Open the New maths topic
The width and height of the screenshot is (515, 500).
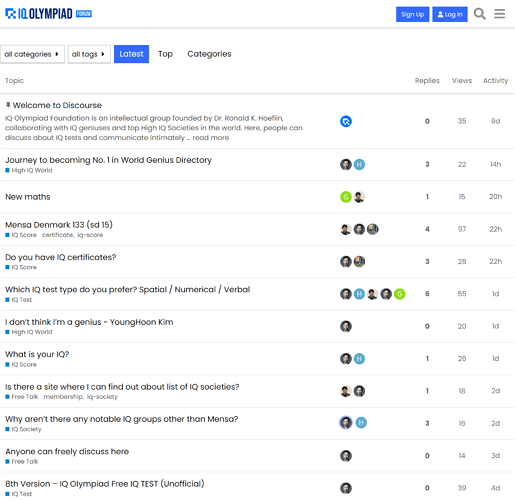coord(28,197)
